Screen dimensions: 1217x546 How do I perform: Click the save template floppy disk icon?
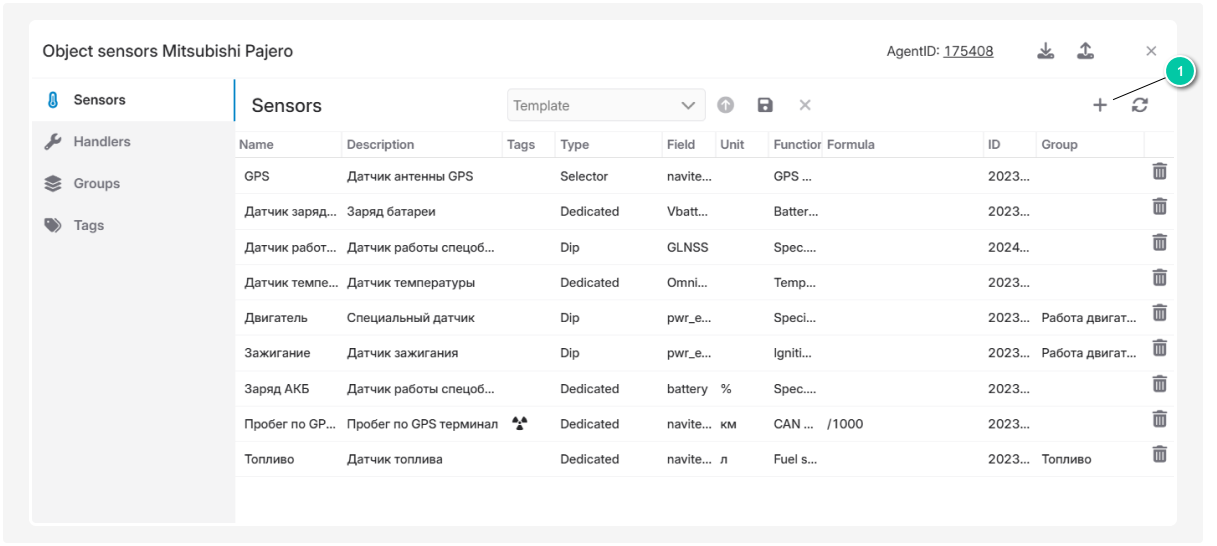(765, 105)
